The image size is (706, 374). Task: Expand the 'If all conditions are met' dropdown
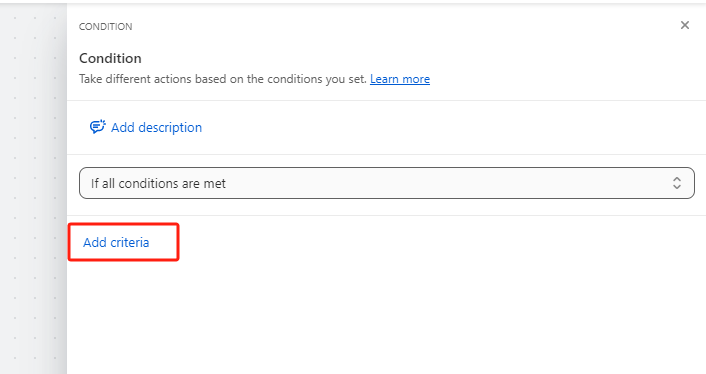[387, 183]
